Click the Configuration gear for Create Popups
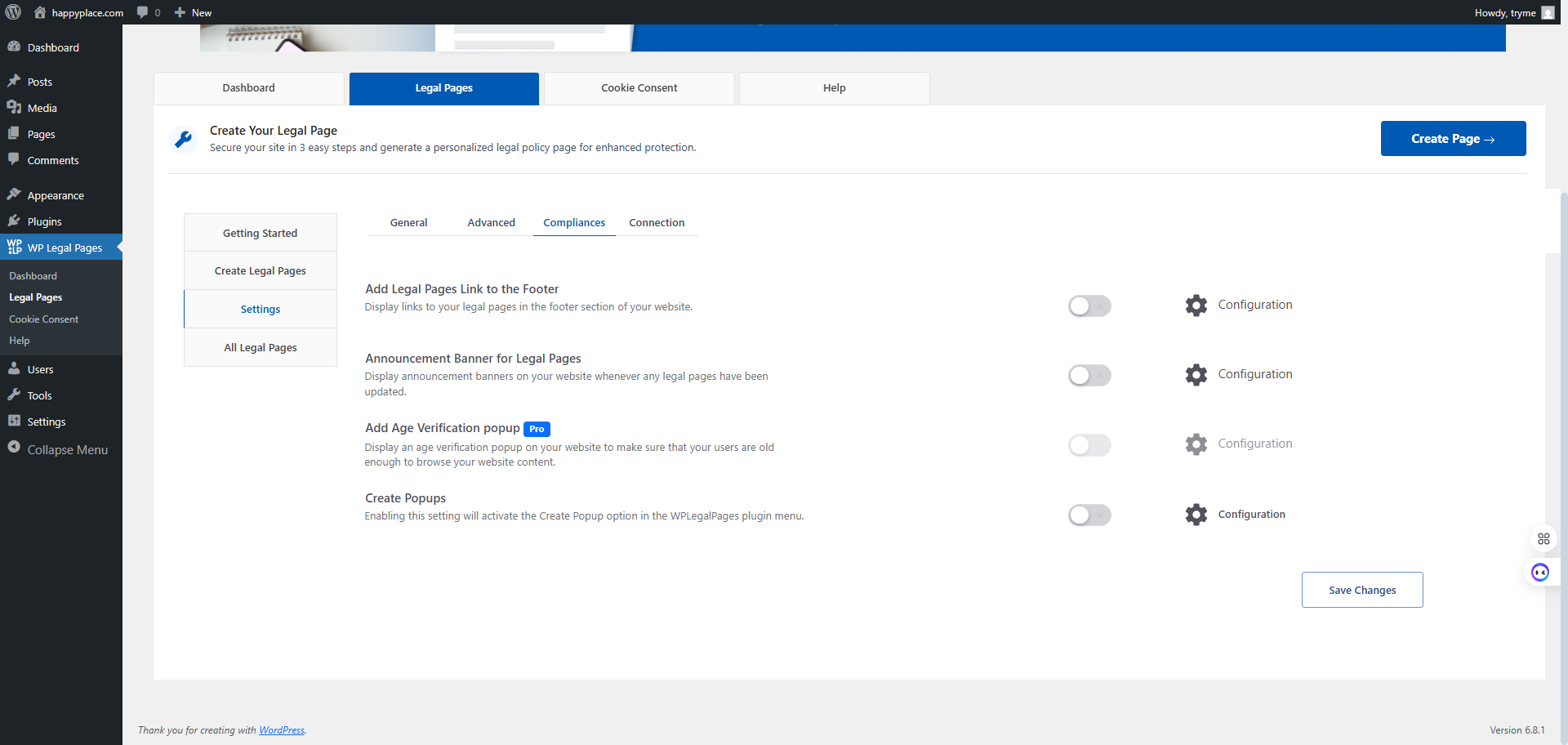This screenshot has height=745, width=1568. point(1196,515)
